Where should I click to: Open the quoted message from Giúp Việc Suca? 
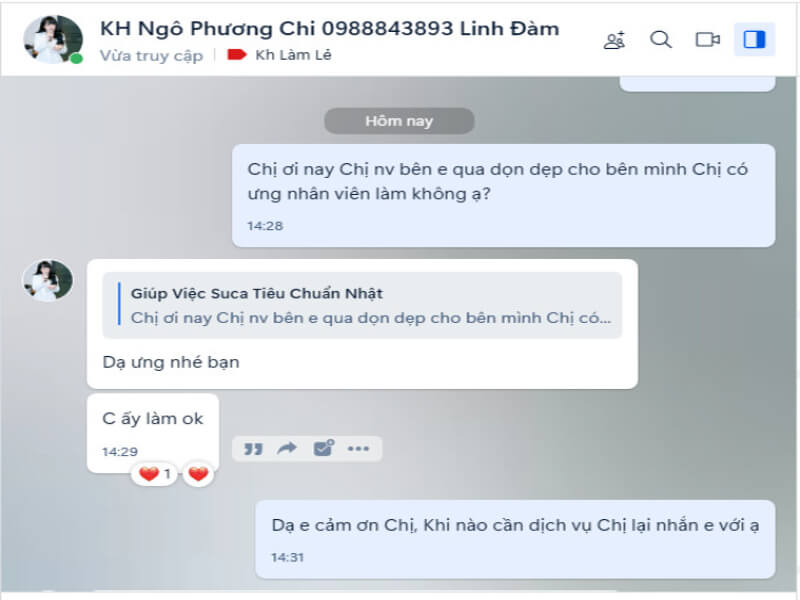(x=362, y=305)
